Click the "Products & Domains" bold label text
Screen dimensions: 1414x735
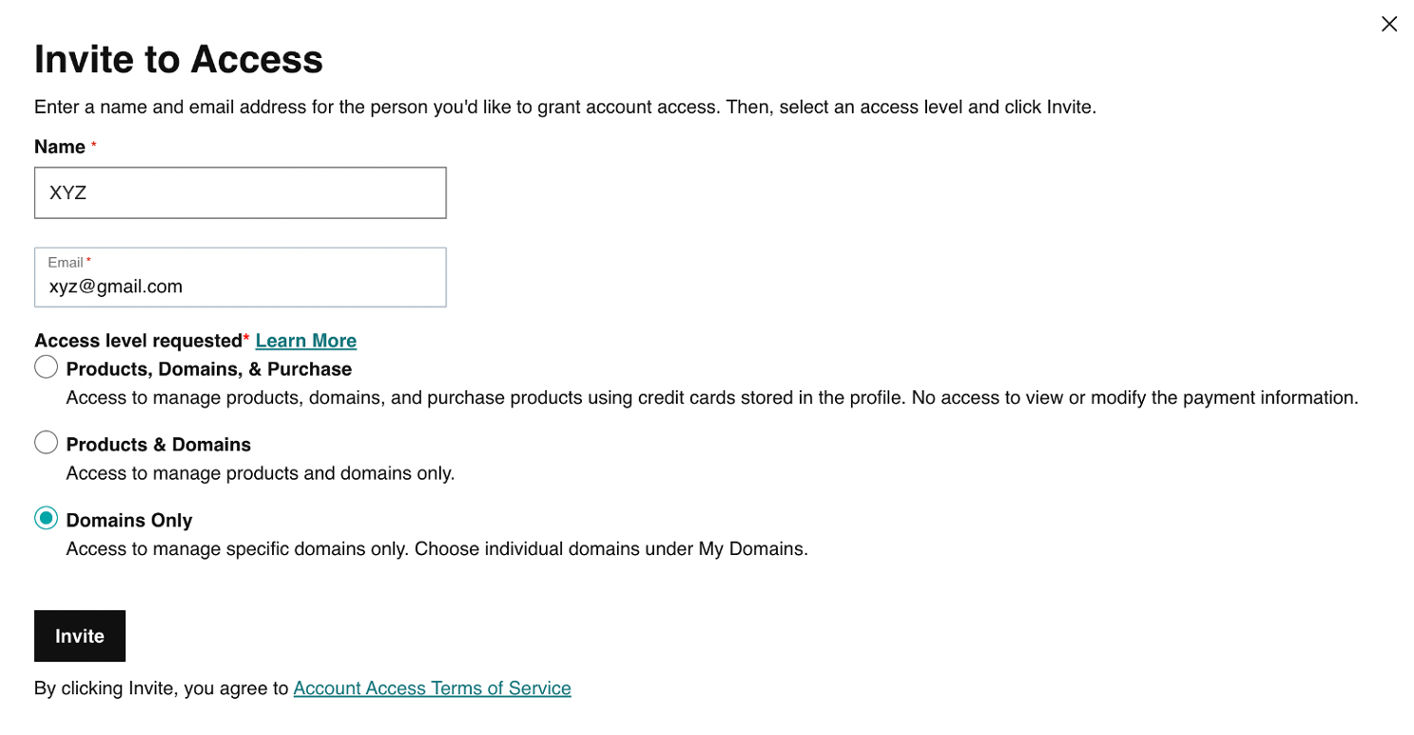point(158,444)
